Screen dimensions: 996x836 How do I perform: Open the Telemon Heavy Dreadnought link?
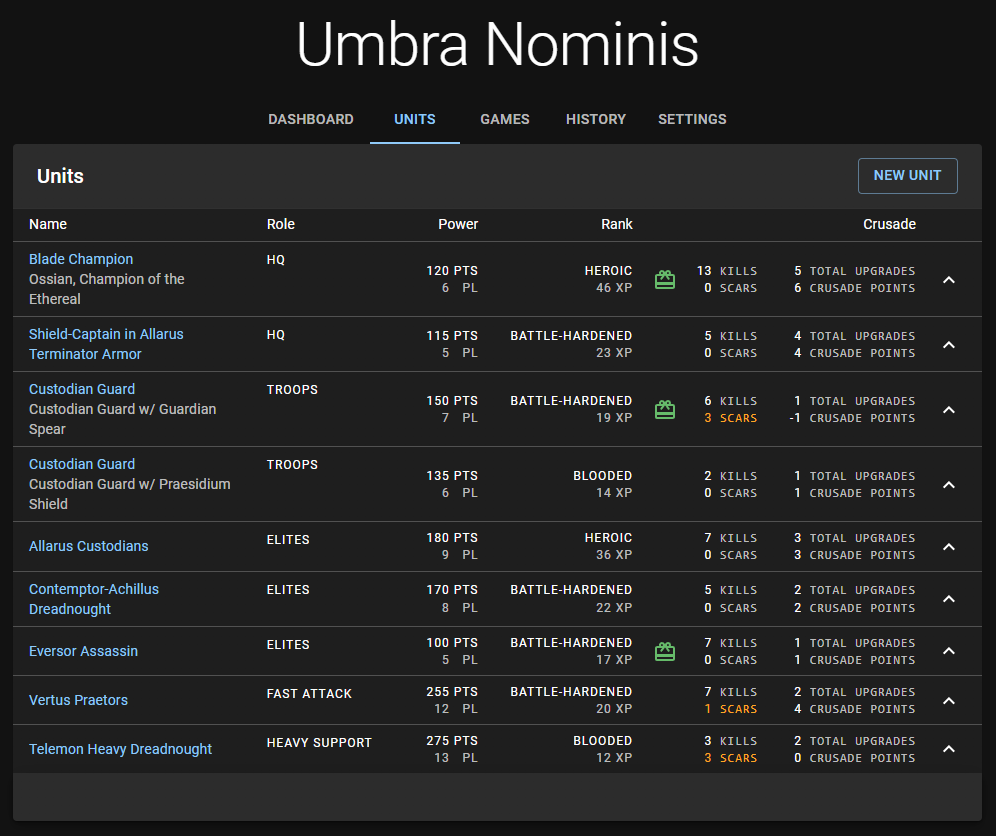pos(120,749)
